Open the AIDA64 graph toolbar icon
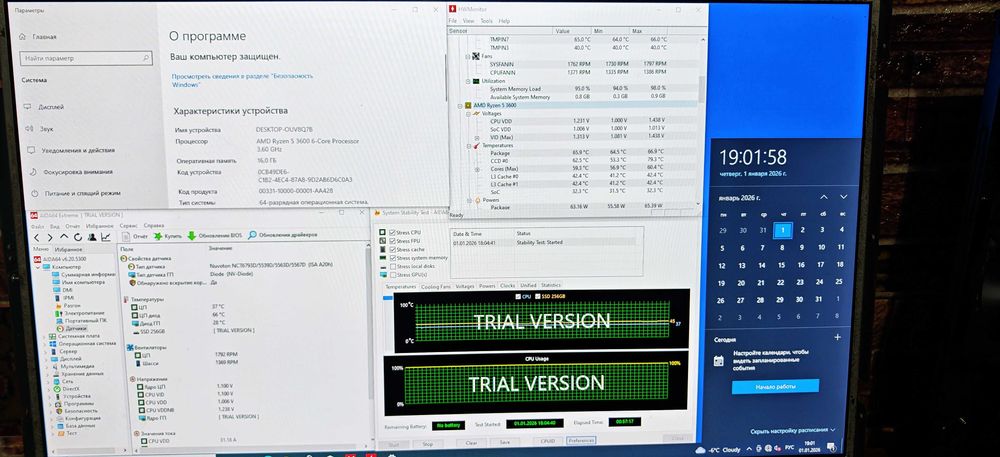1000x457 pixels. pyautogui.click(x=106, y=236)
